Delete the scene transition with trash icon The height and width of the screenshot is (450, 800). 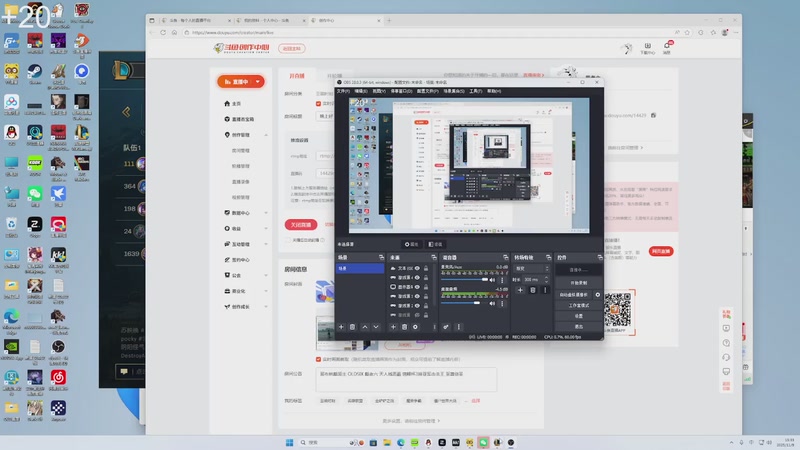533,290
